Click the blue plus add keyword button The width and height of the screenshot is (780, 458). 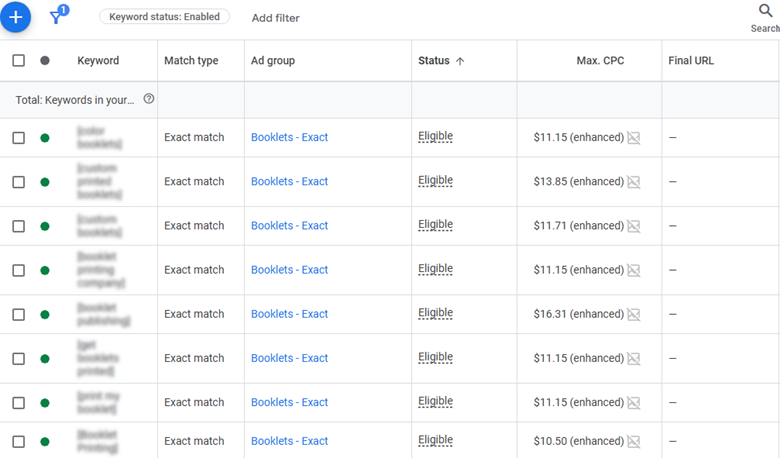point(15,17)
